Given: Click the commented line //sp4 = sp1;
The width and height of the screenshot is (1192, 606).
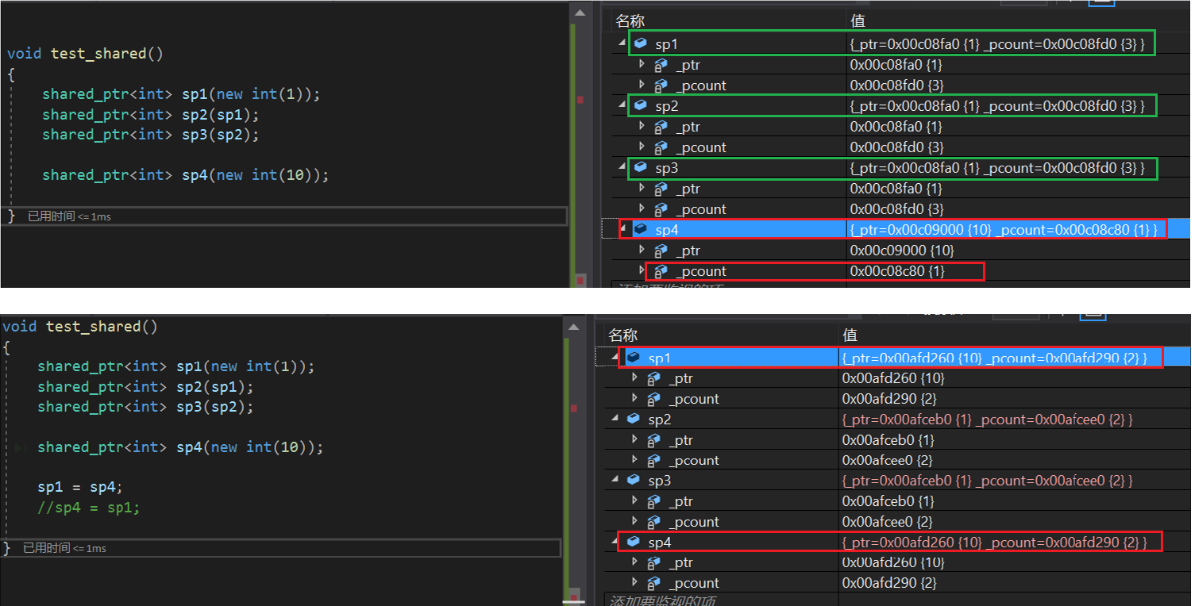Looking at the screenshot, I should click(89, 507).
